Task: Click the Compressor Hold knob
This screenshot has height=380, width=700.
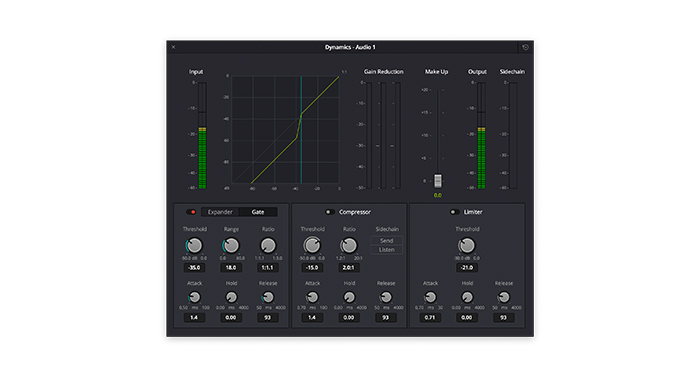Action: pos(349,297)
